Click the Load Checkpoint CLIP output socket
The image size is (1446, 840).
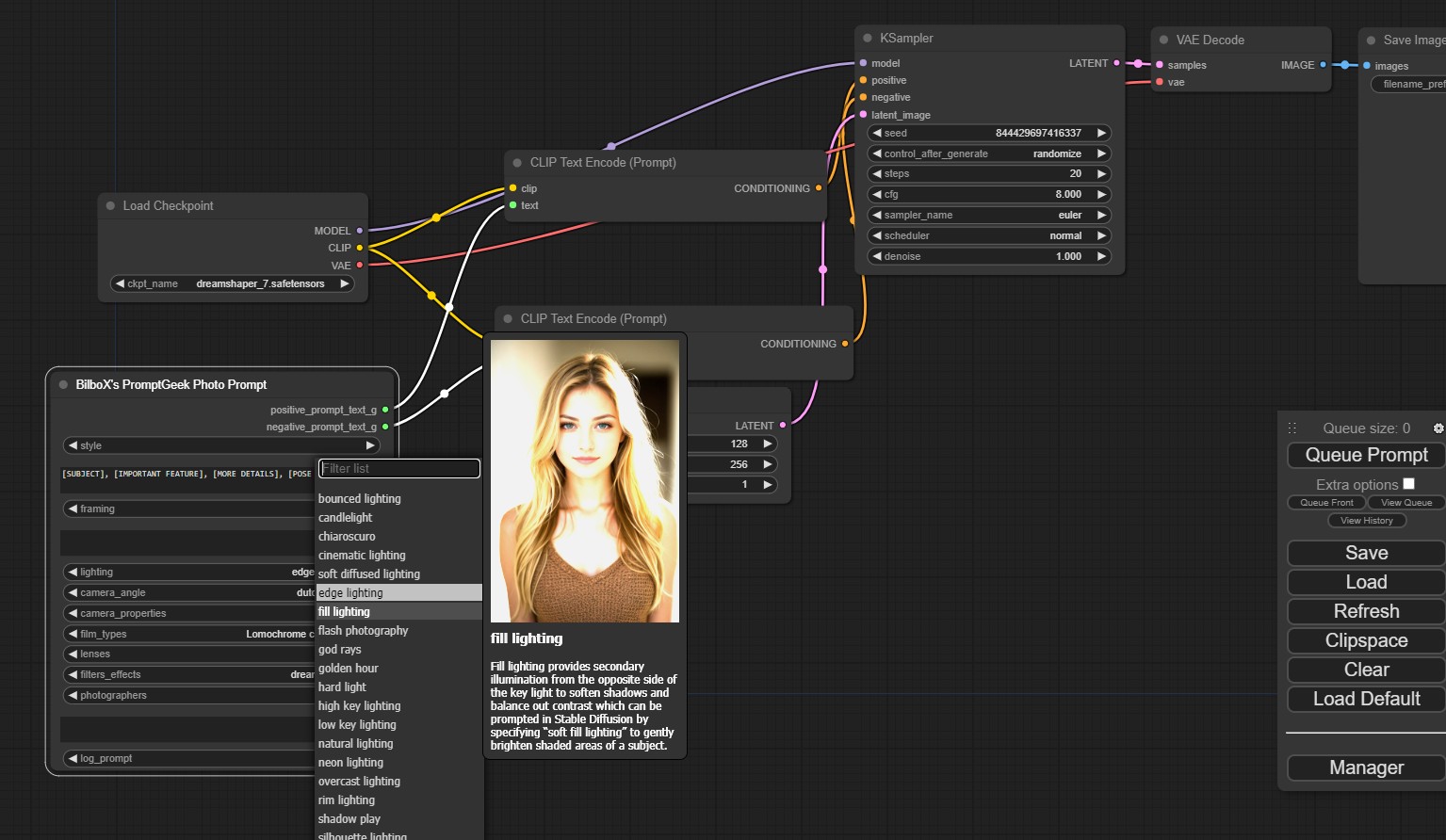pos(360,248)
